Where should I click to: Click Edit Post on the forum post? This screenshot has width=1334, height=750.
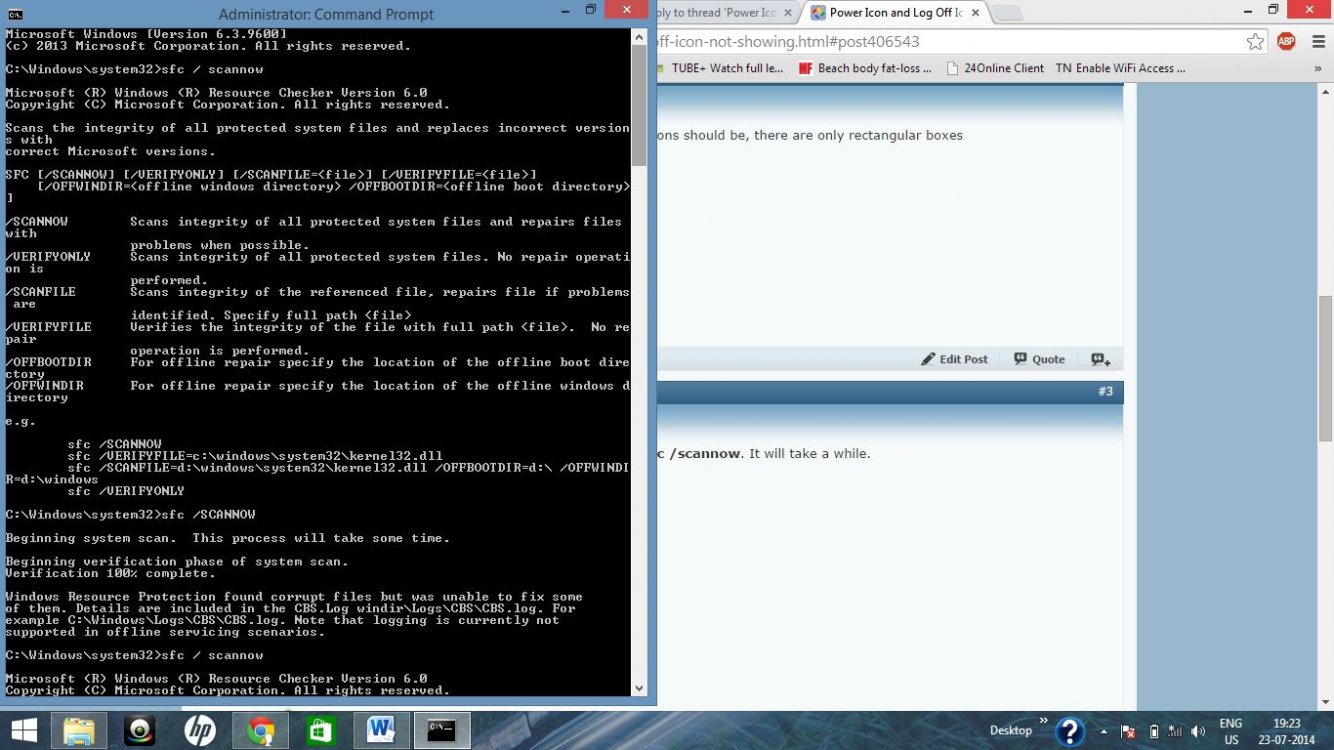(x=954, y=359)
